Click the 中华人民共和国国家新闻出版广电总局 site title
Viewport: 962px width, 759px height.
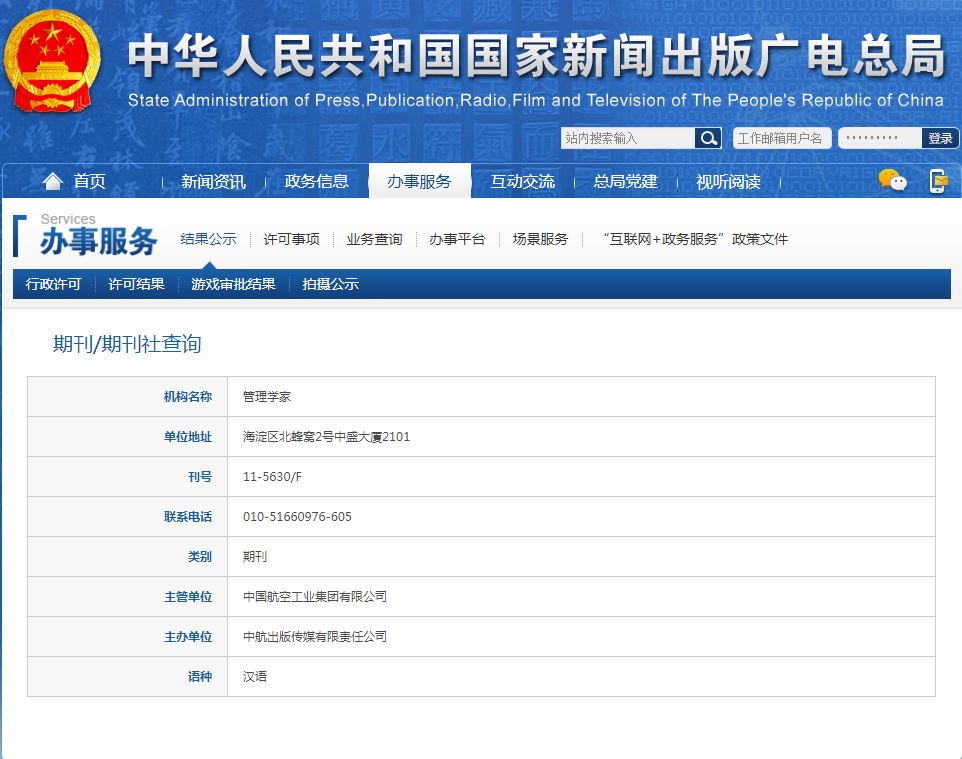pos(537,56)
